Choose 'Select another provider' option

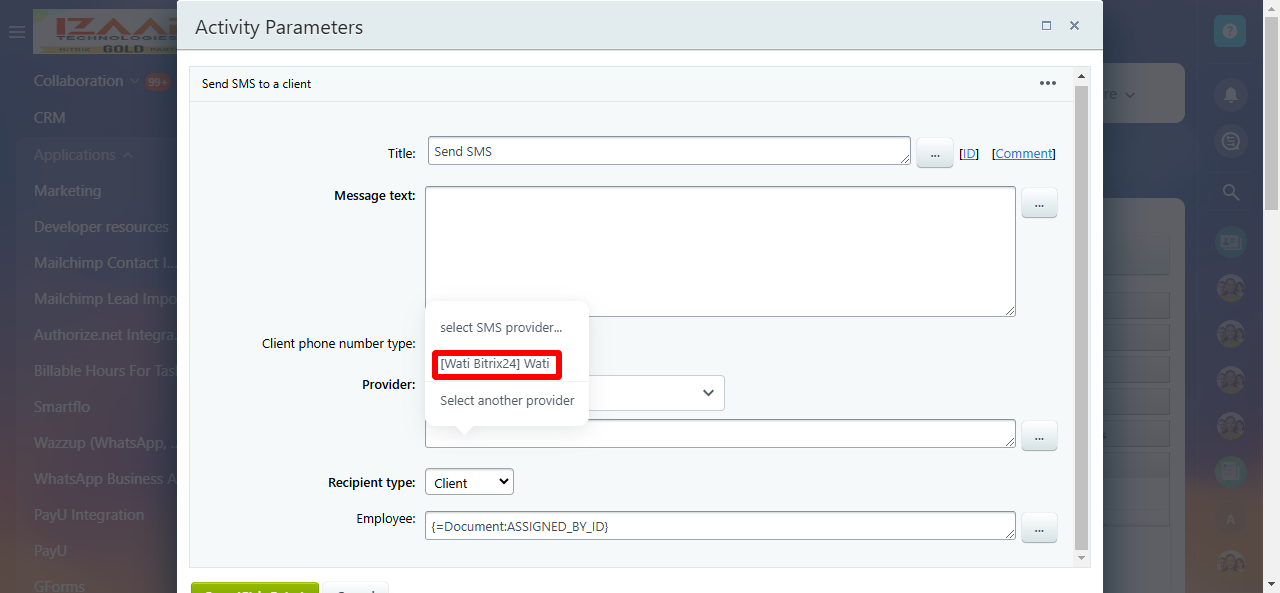[x=507, y=400]
